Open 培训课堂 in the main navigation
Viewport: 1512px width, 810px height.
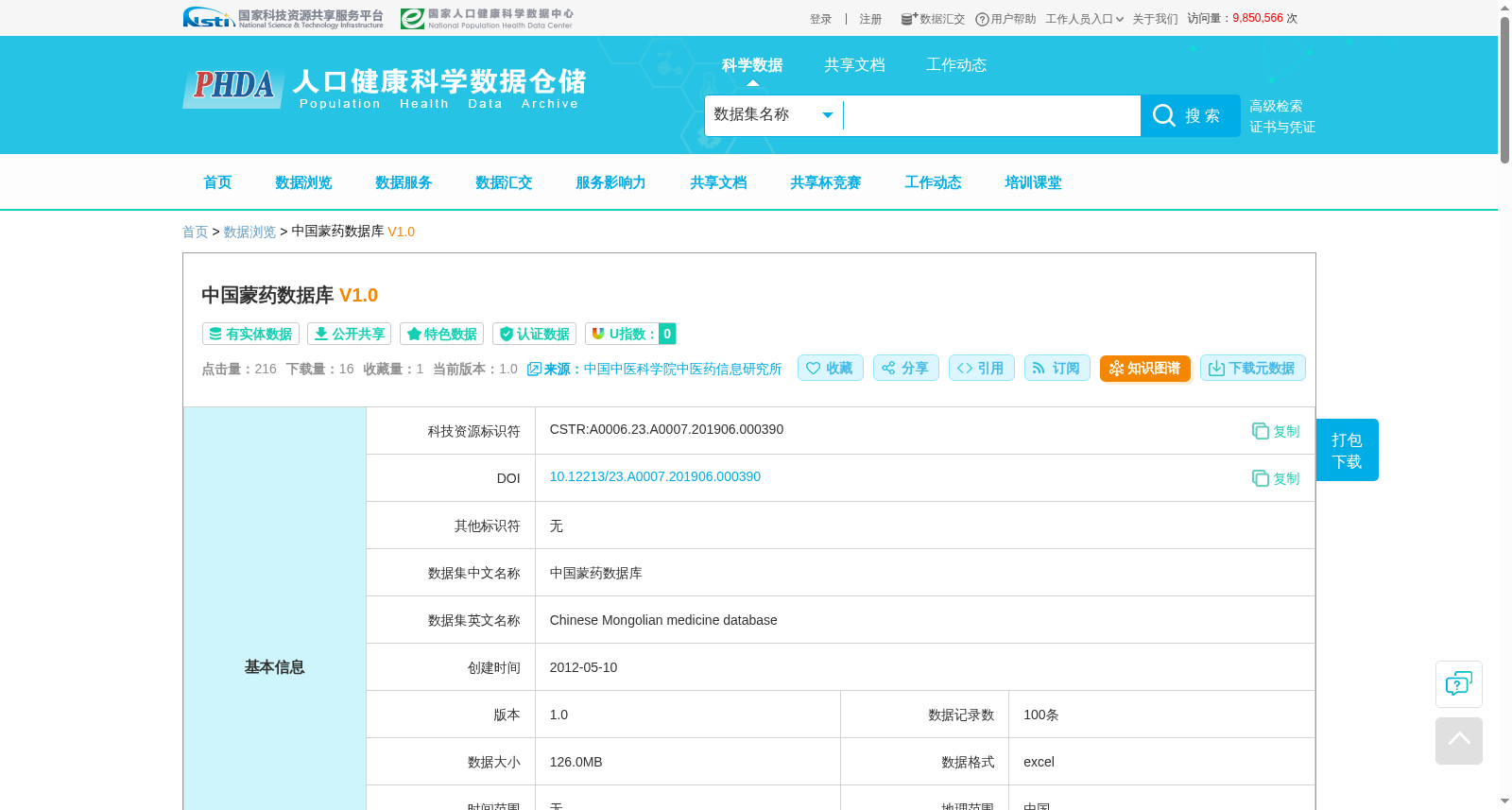tap(1033, 182)
